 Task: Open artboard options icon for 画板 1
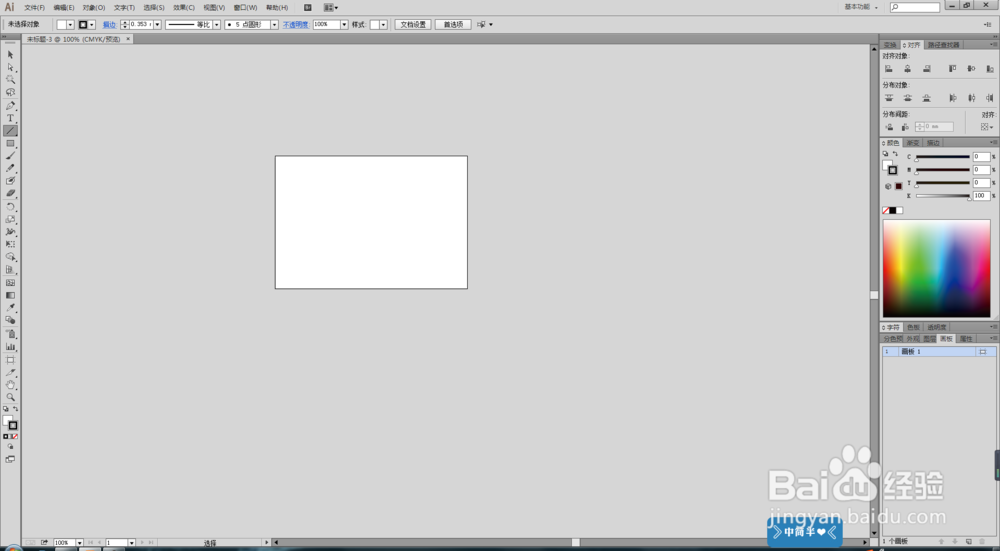click(x=983, y=352)
